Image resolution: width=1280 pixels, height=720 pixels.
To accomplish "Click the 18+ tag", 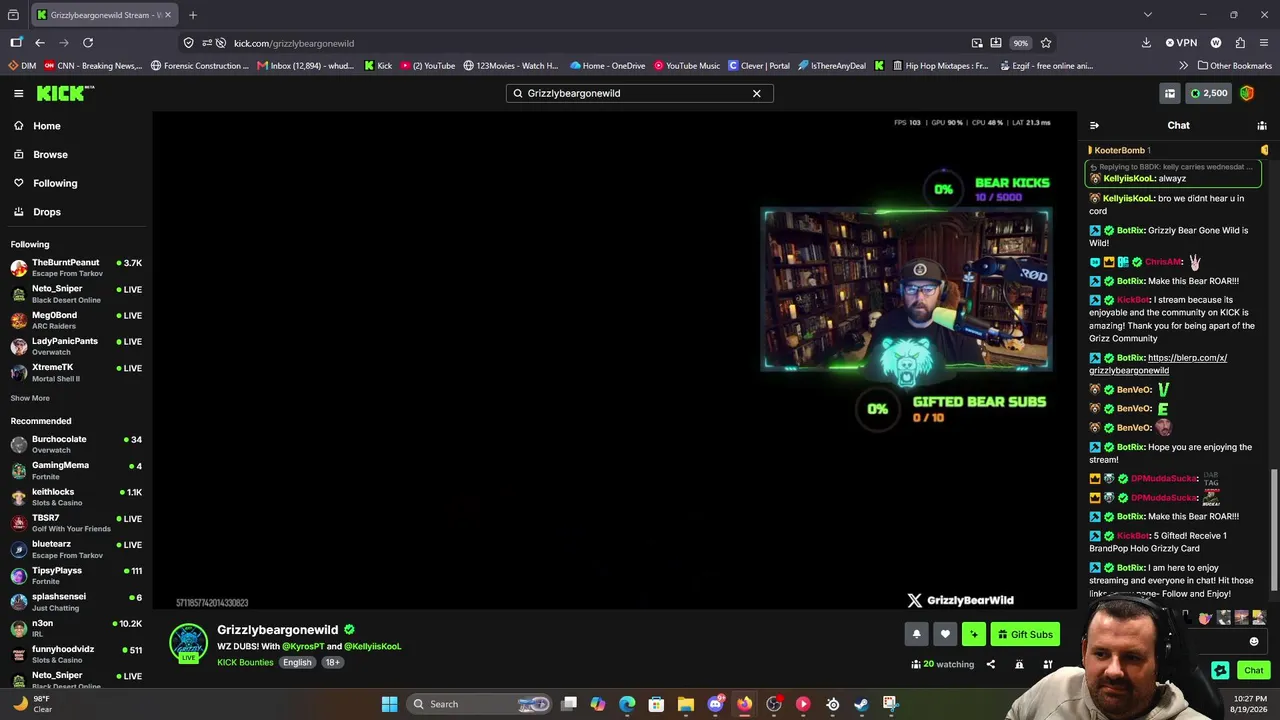I will pyautogui.click(x=333, y=662).
